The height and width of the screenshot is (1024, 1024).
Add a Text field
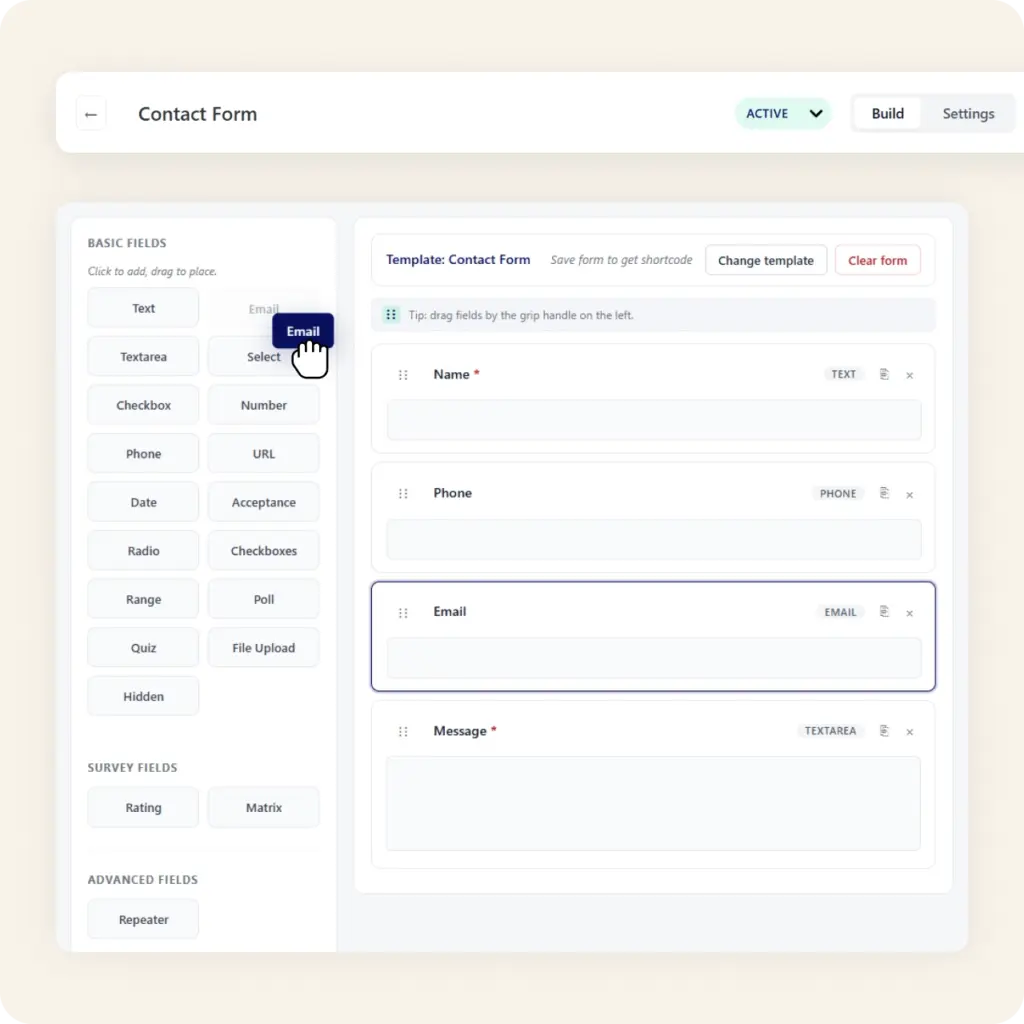tap(143, 308)
